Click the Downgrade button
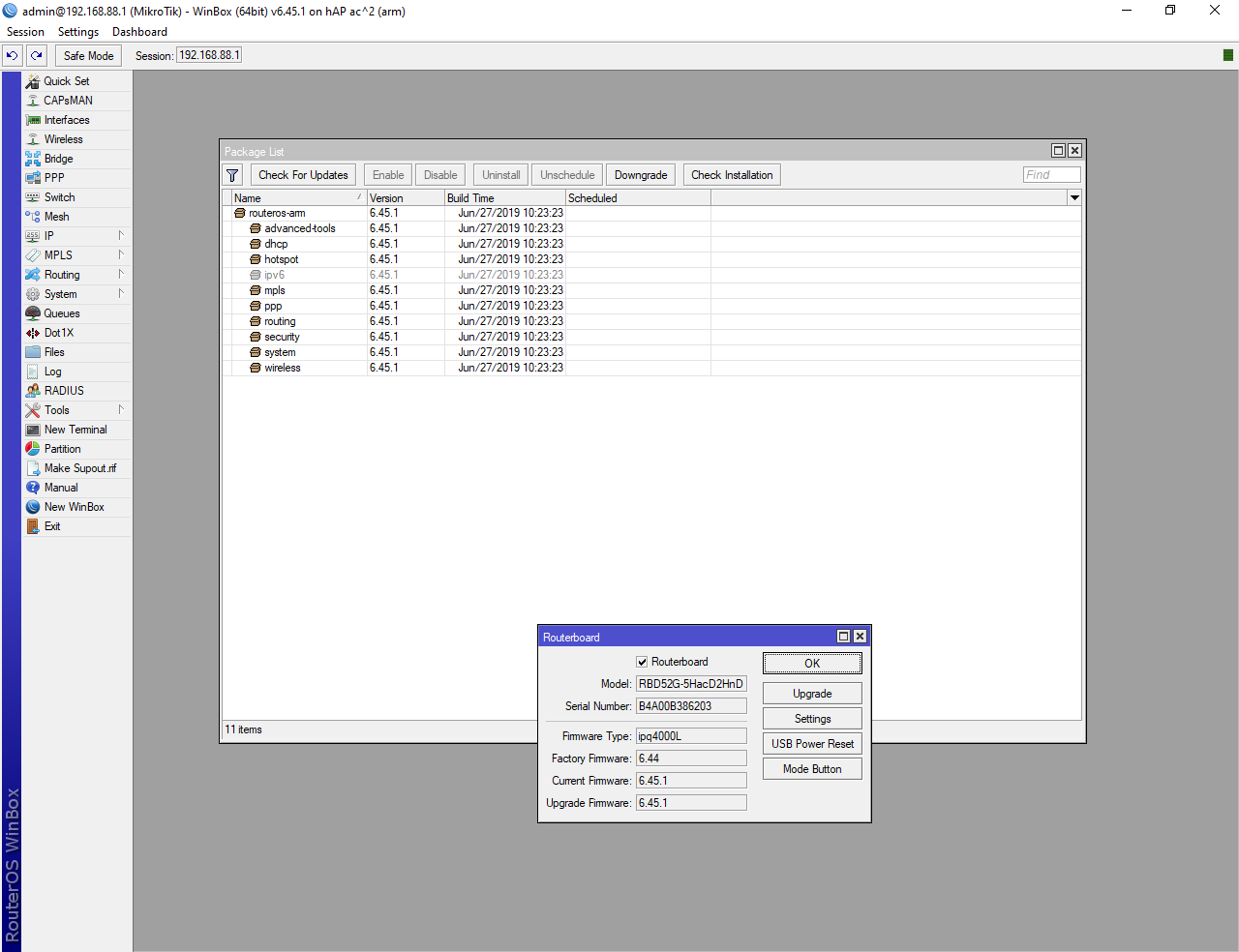Viewport: 1239px width, 952px height. (641, 175)
